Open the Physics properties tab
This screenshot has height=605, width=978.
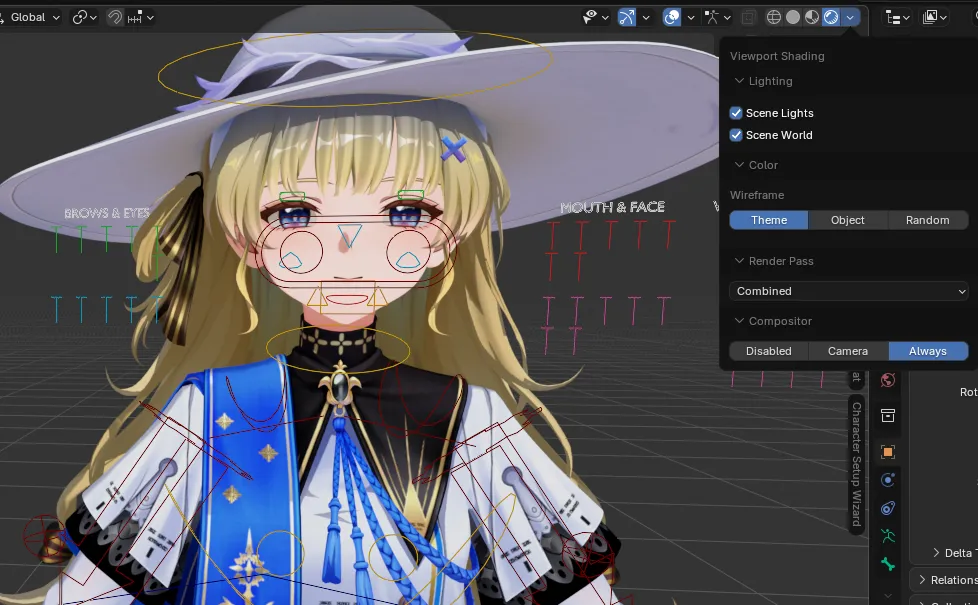888,480
